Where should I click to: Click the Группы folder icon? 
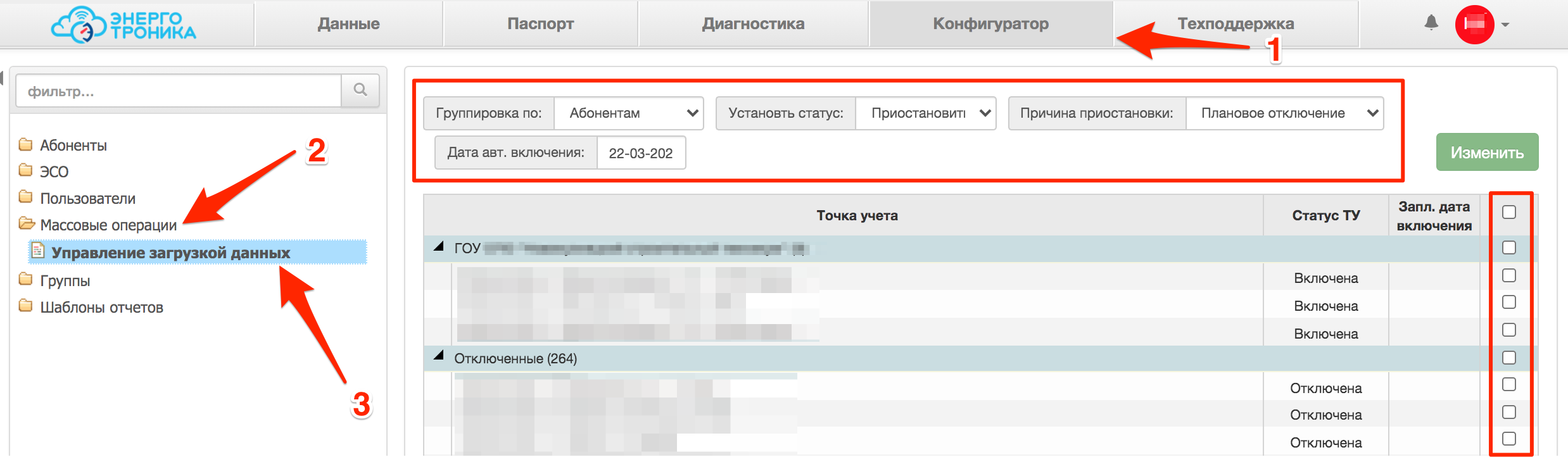[x=25, y=279]
